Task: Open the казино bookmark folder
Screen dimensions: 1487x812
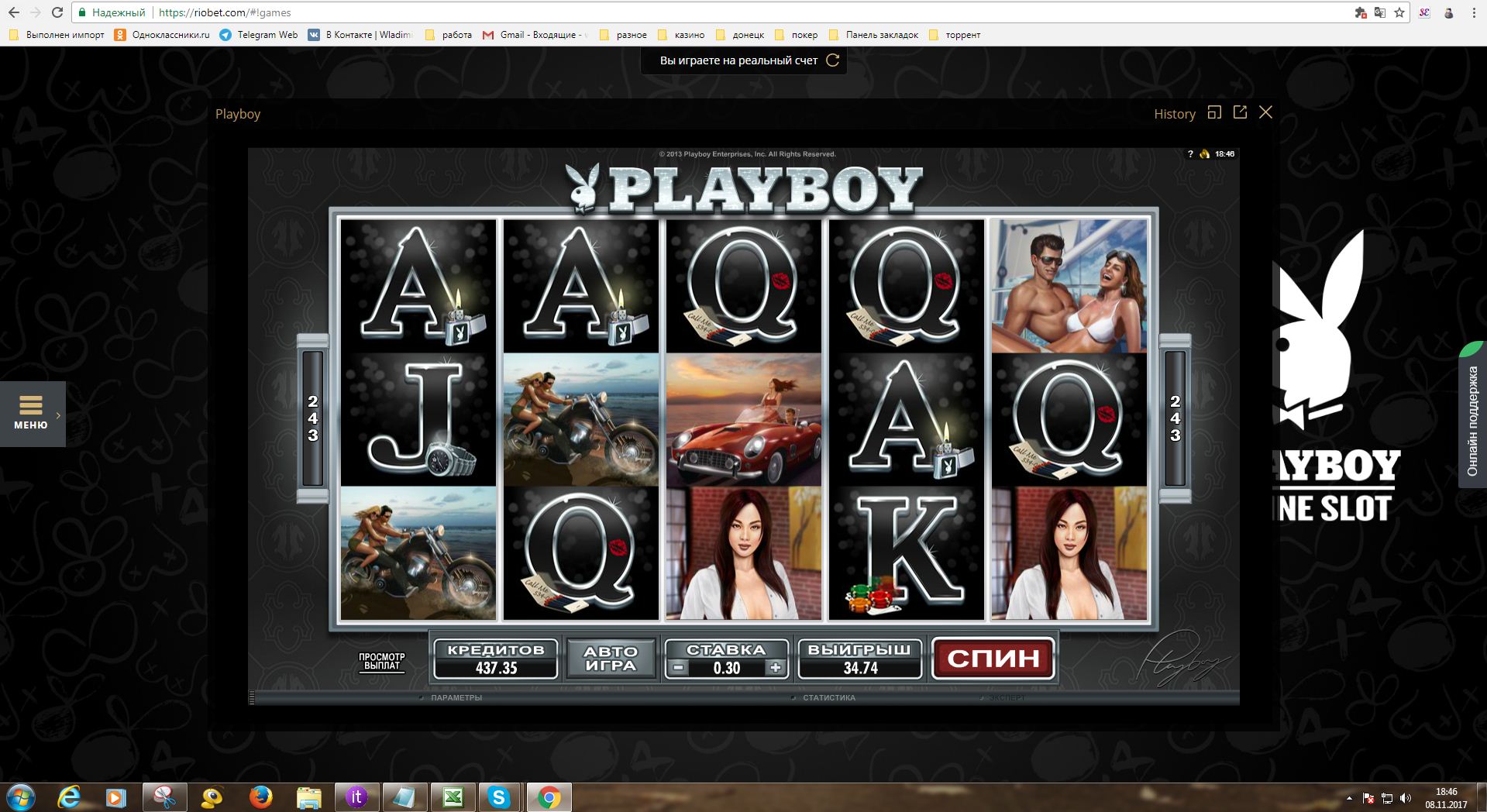Action: pos(681,35)
